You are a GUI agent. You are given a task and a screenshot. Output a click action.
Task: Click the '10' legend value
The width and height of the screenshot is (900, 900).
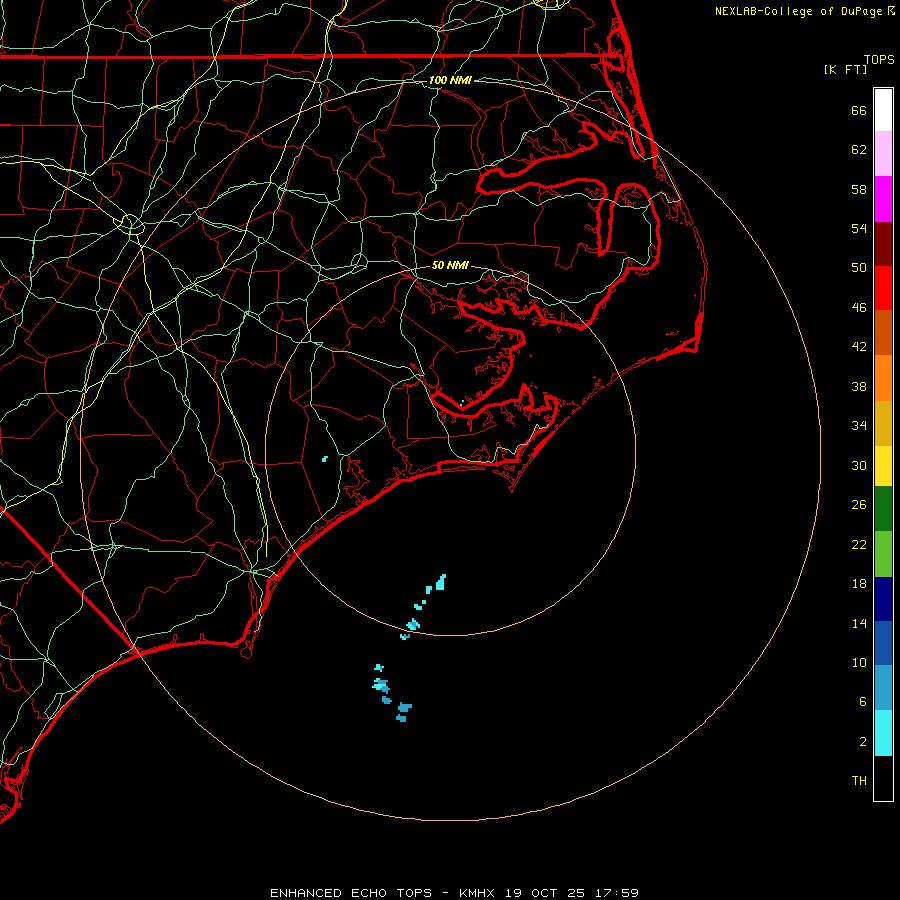859,662
